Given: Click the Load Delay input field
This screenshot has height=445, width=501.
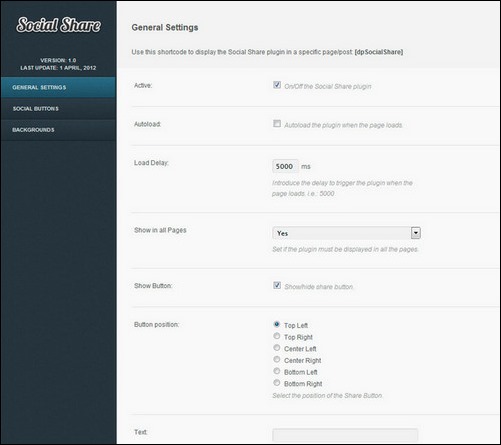Looking at the screenshot, I should 285,166.
